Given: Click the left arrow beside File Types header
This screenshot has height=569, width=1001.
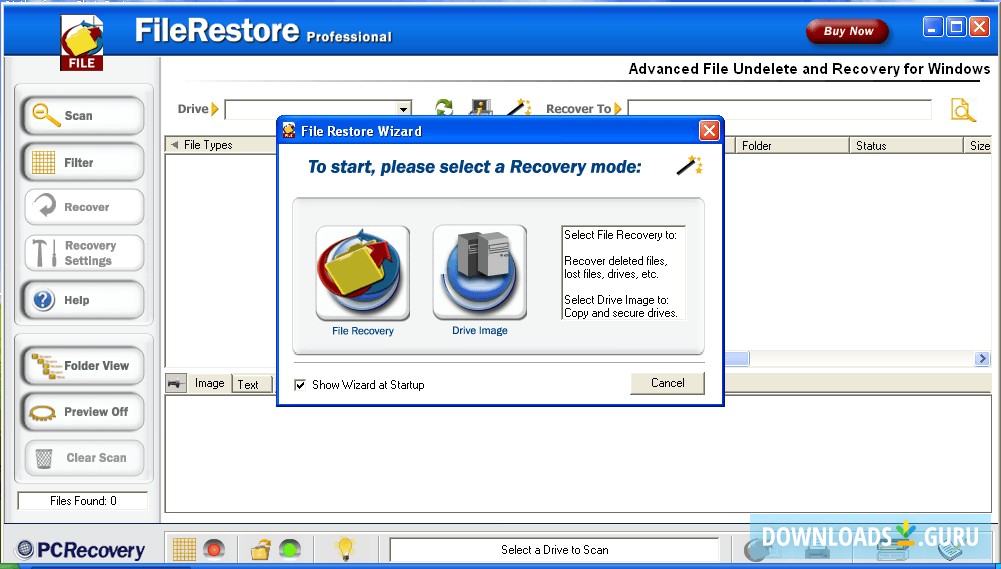Looking at the screenshot, I should (174, 145).
